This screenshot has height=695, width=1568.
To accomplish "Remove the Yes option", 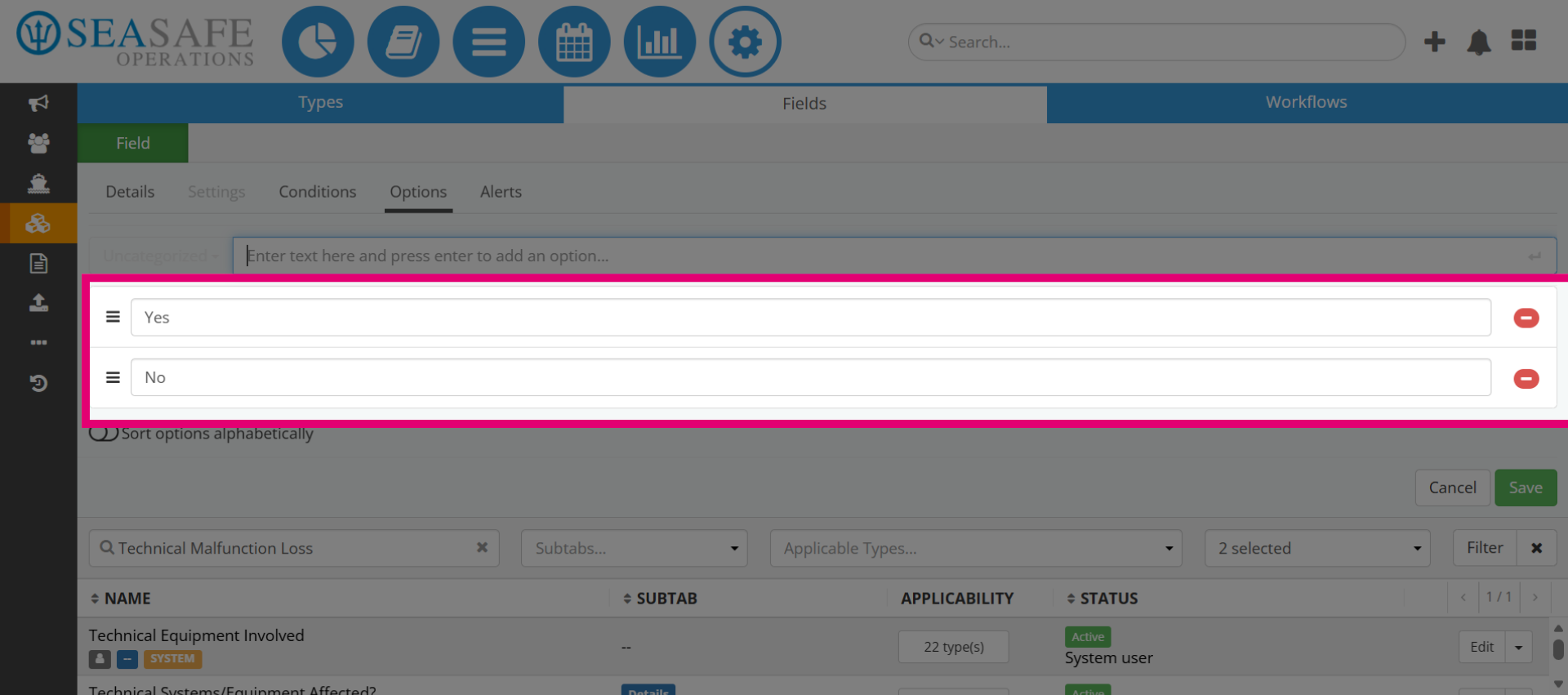I will (x=1526, y=318).
